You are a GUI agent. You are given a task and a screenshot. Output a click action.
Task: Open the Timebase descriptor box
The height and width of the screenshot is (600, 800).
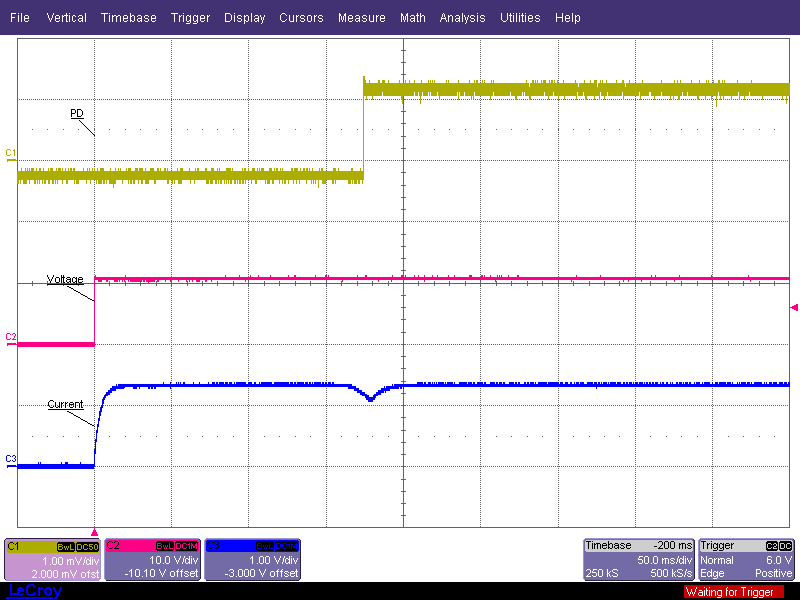(639, 560)
